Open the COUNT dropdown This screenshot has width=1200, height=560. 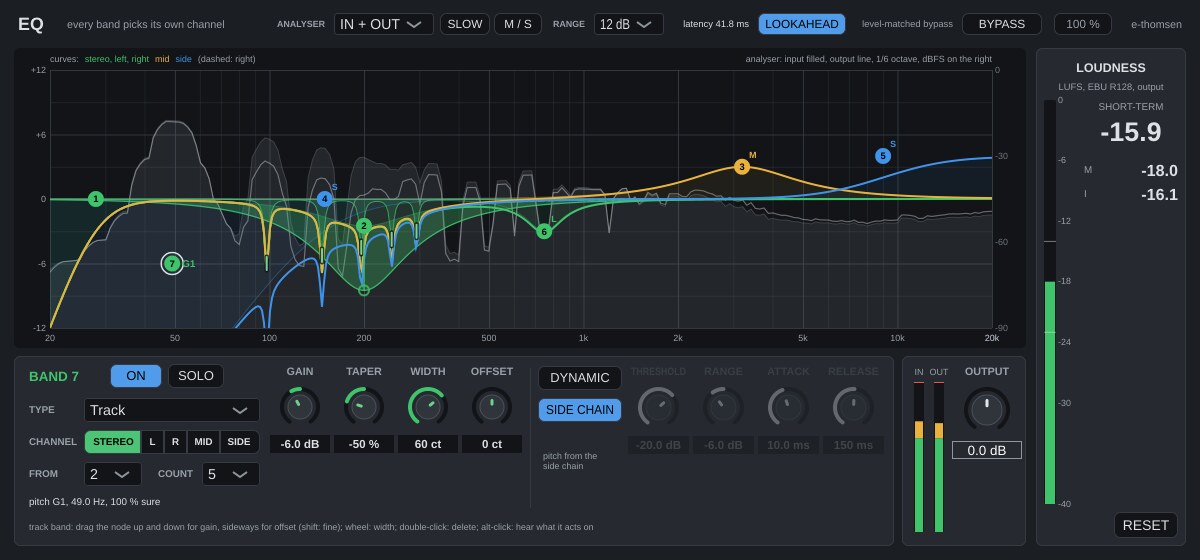click(x=231, y=474)
